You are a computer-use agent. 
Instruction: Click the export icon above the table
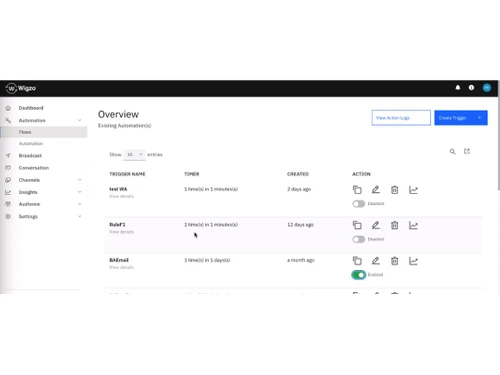pos(467,151)
